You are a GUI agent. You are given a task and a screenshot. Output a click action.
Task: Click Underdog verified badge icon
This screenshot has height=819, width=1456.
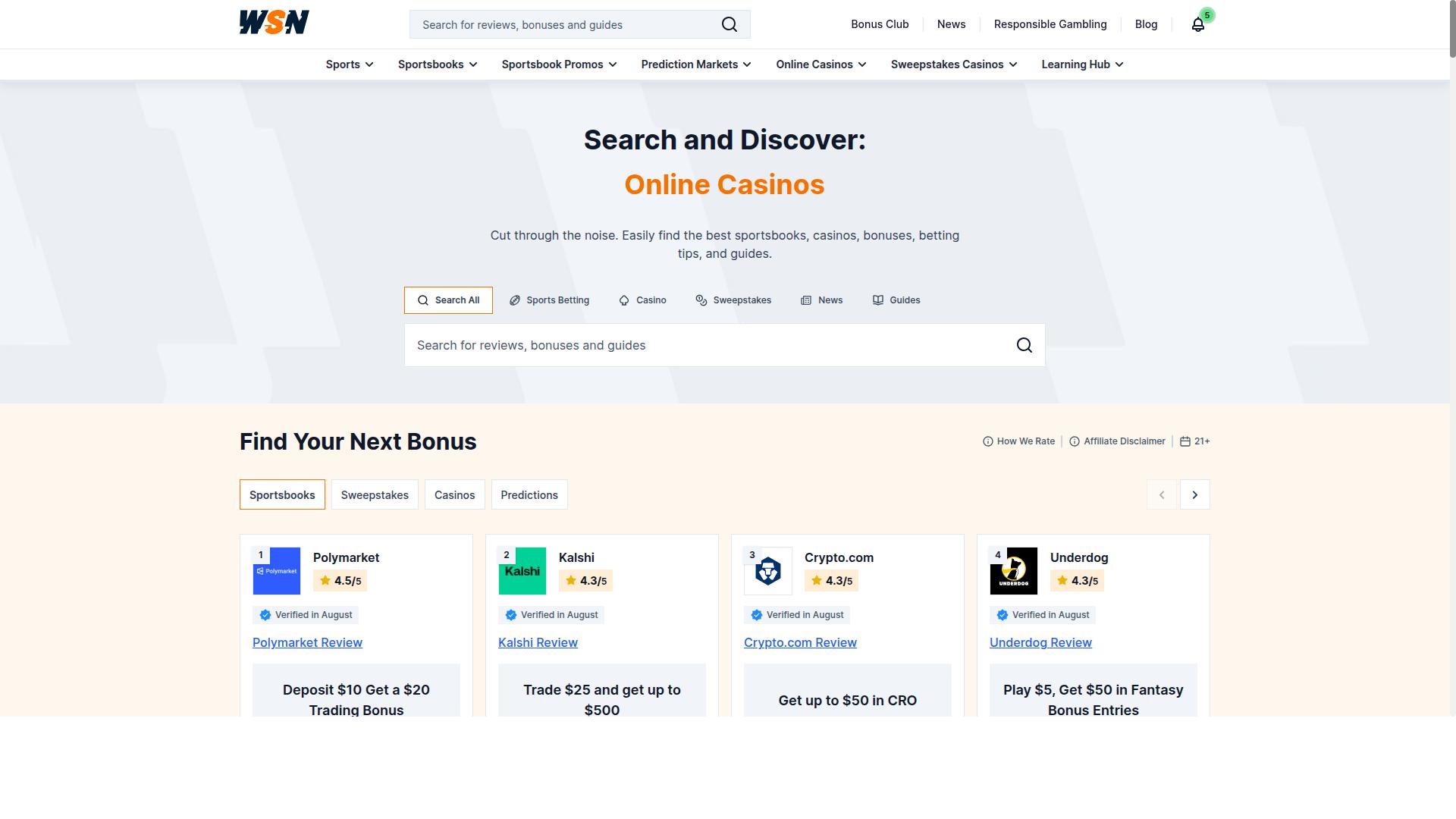click(1003, 615)
